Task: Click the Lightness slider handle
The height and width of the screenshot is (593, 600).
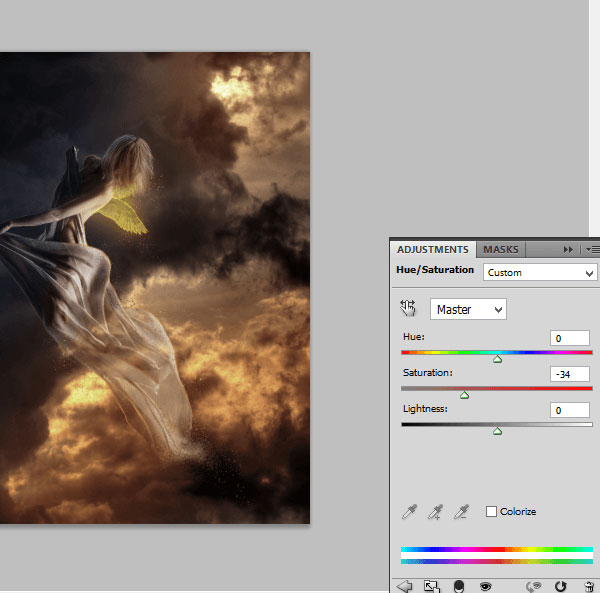Action: pos(497,431)
